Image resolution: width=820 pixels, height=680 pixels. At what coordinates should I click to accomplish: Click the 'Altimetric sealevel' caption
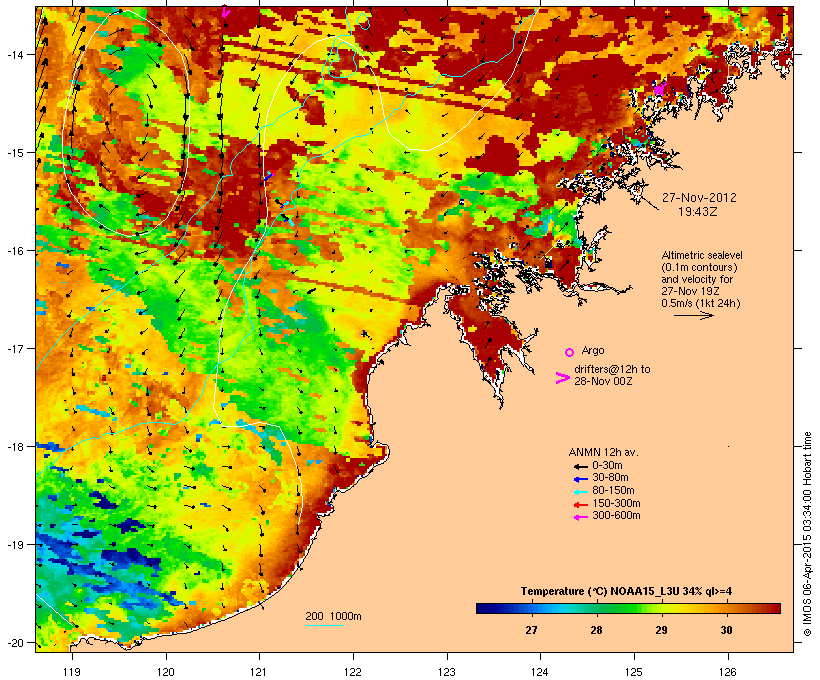click(x=702, y=255)
